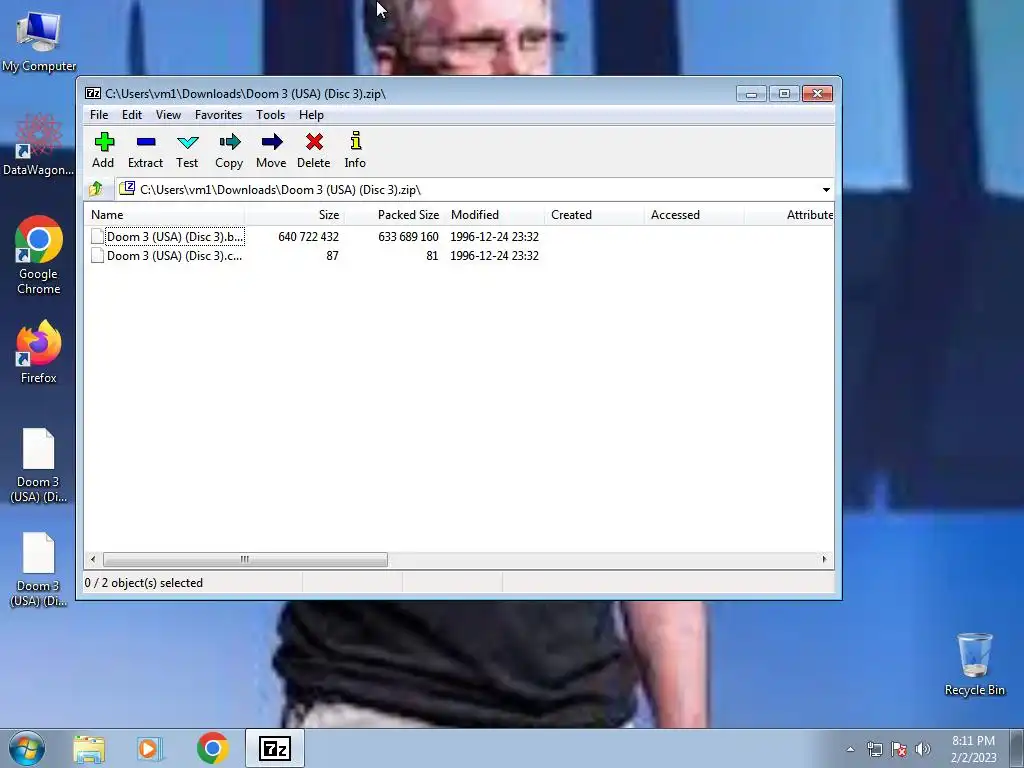Click the Show Desktop strip

click(x=1017, y=748)
